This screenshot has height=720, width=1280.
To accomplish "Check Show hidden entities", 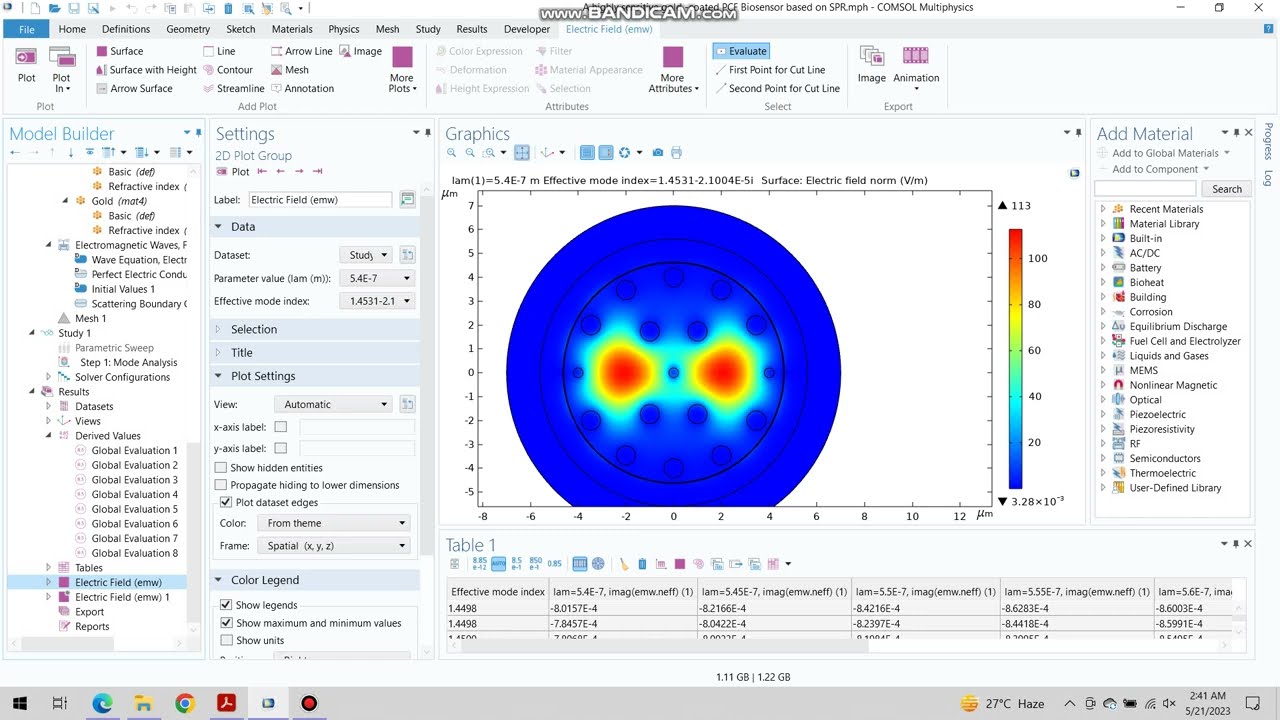I will point(221,467).
